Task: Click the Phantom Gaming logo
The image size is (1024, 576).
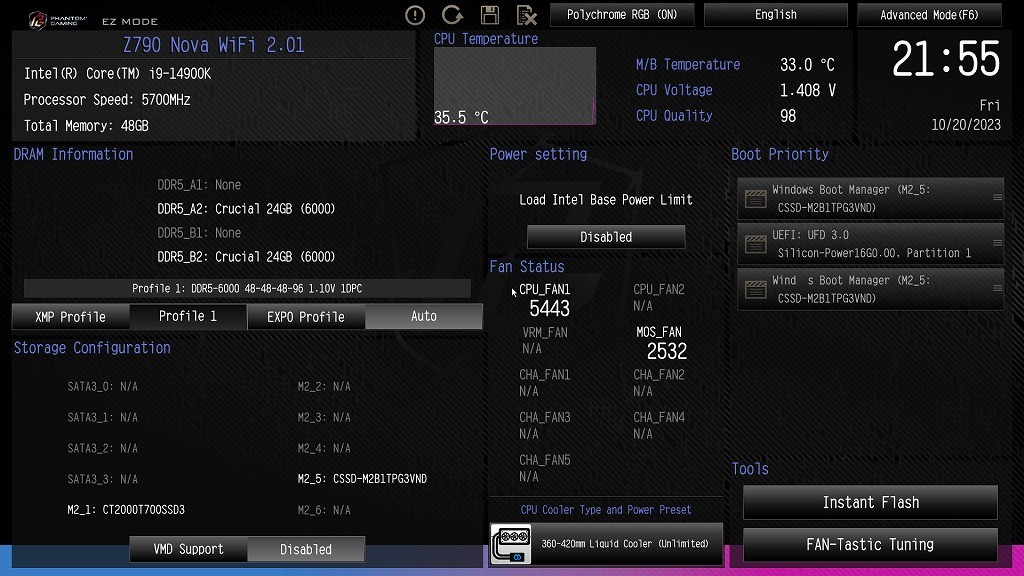Action: [x=57, y=21]
